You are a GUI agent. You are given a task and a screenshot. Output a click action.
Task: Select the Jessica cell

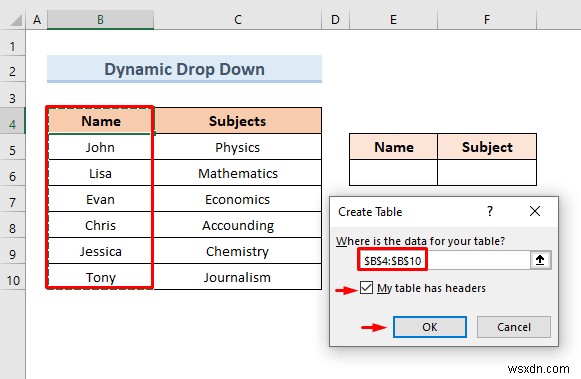pos(100,251)
